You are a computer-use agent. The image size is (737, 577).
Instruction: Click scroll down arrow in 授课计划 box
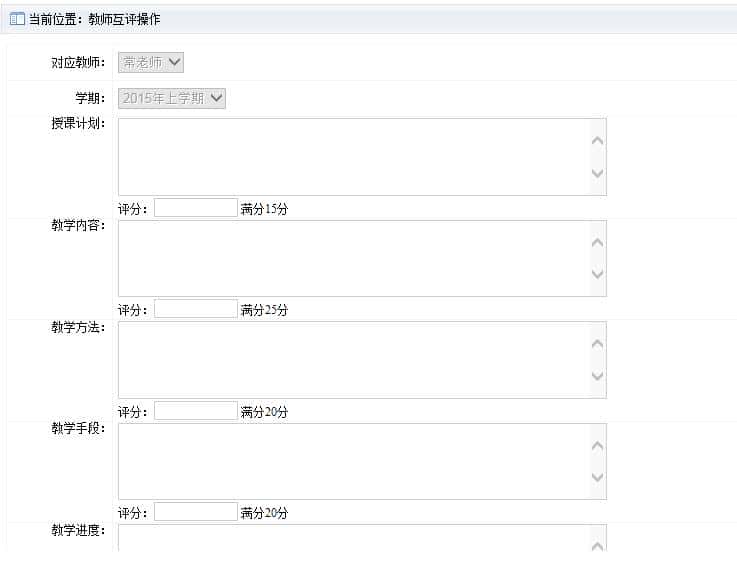point(597,173)
